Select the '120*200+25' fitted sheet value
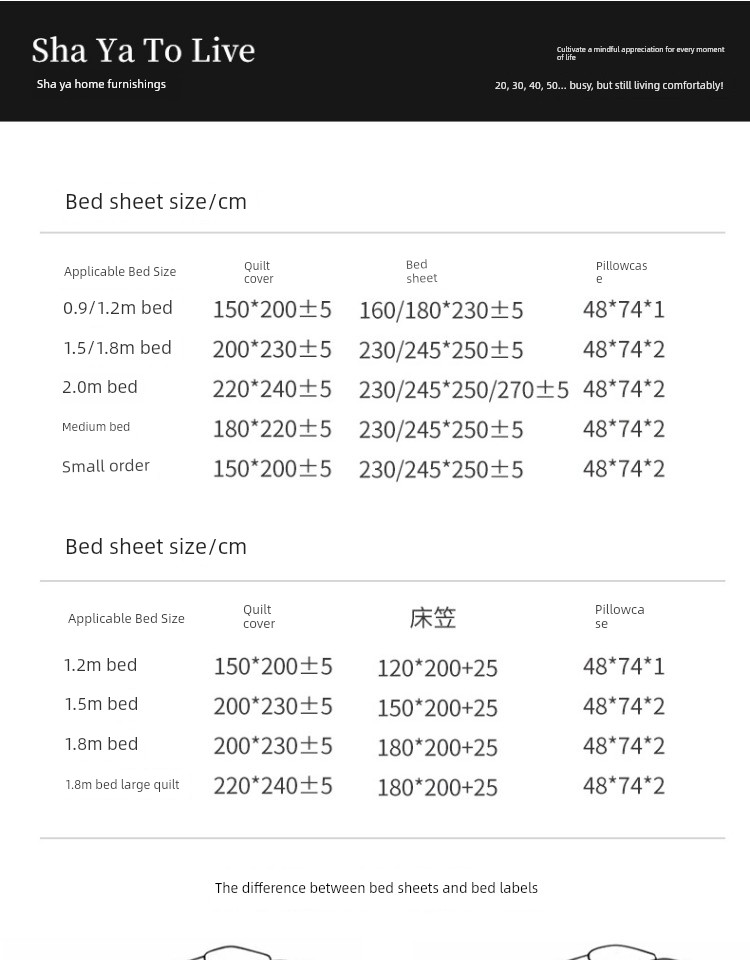Viewport: 750px width, 960px height. click(x=437, y=667)
